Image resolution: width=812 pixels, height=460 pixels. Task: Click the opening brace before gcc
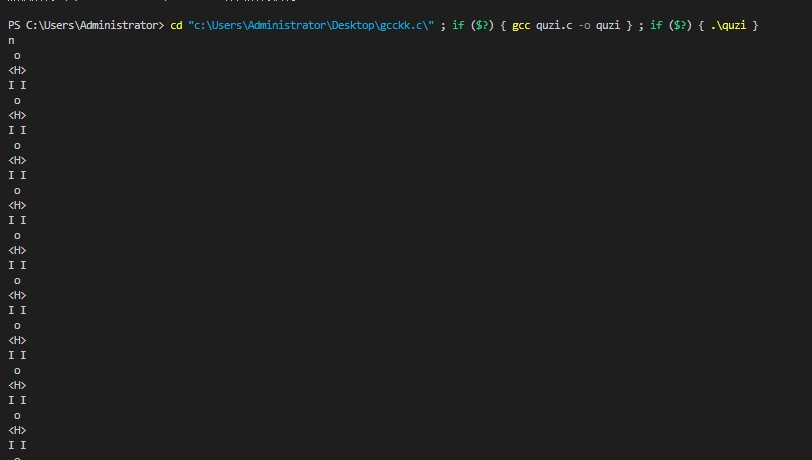click(504, 24)
